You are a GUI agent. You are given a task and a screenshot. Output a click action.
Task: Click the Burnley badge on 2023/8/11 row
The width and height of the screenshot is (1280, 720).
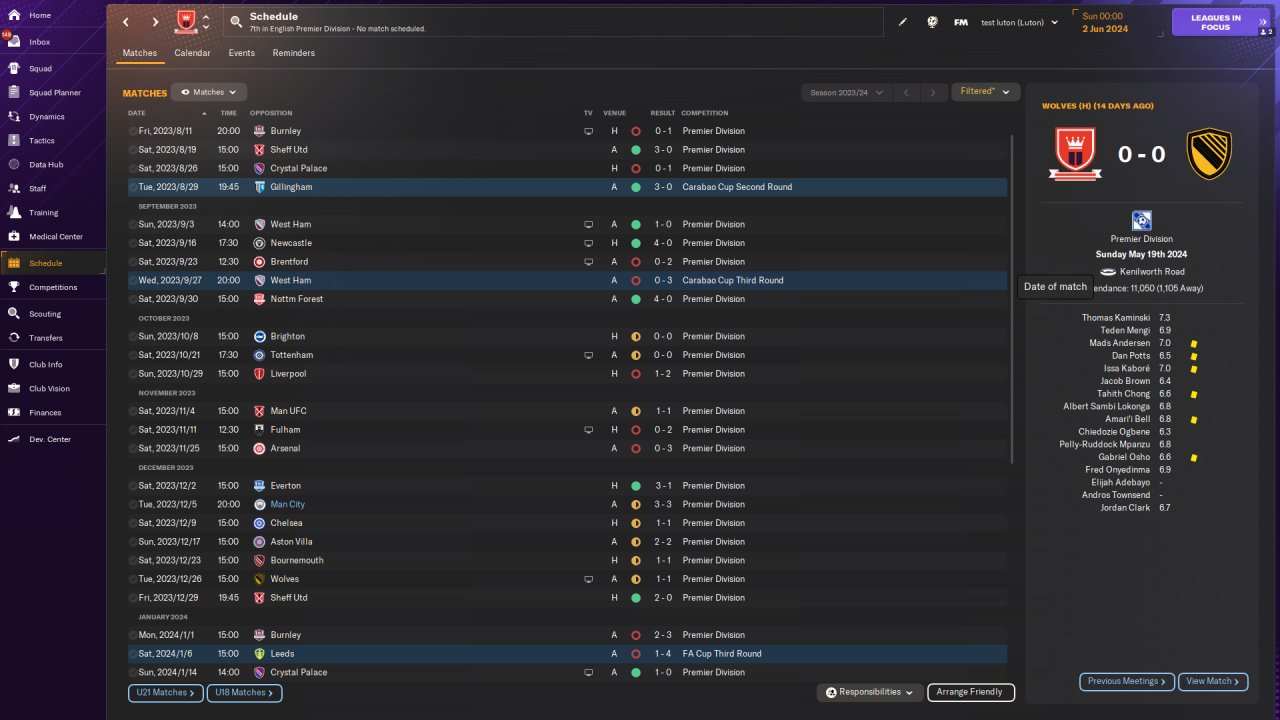point(259,131)
